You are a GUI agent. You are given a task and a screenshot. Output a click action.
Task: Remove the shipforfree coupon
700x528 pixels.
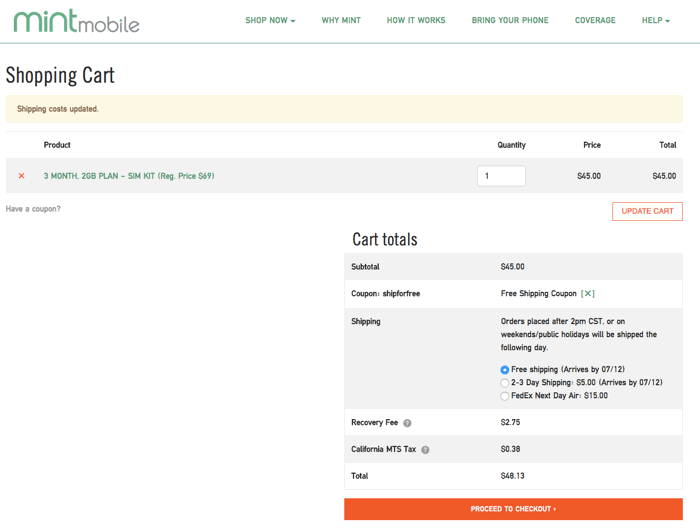point(588,293)
